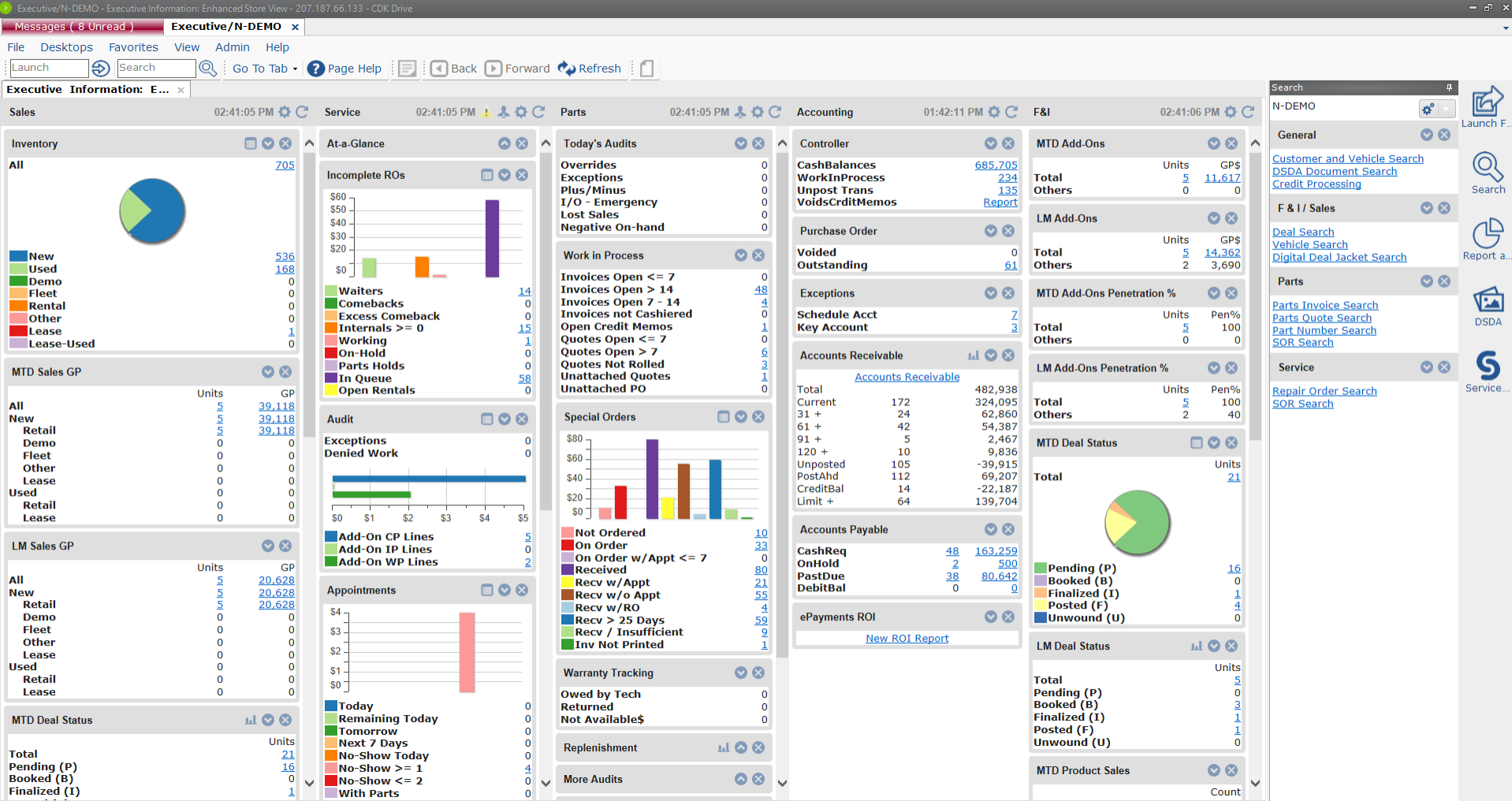The height and width of the screenshot is (801, 1512).
Task: Toggle table view on Special Orders widget
Action: pos(724,416)
